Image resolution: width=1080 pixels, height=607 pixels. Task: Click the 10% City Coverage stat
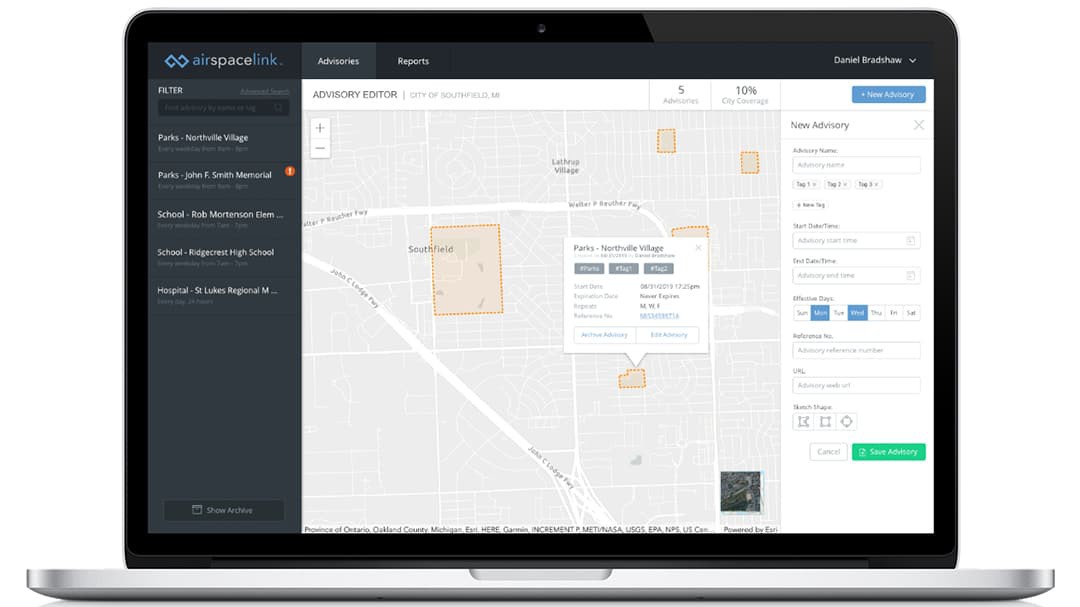745,94
